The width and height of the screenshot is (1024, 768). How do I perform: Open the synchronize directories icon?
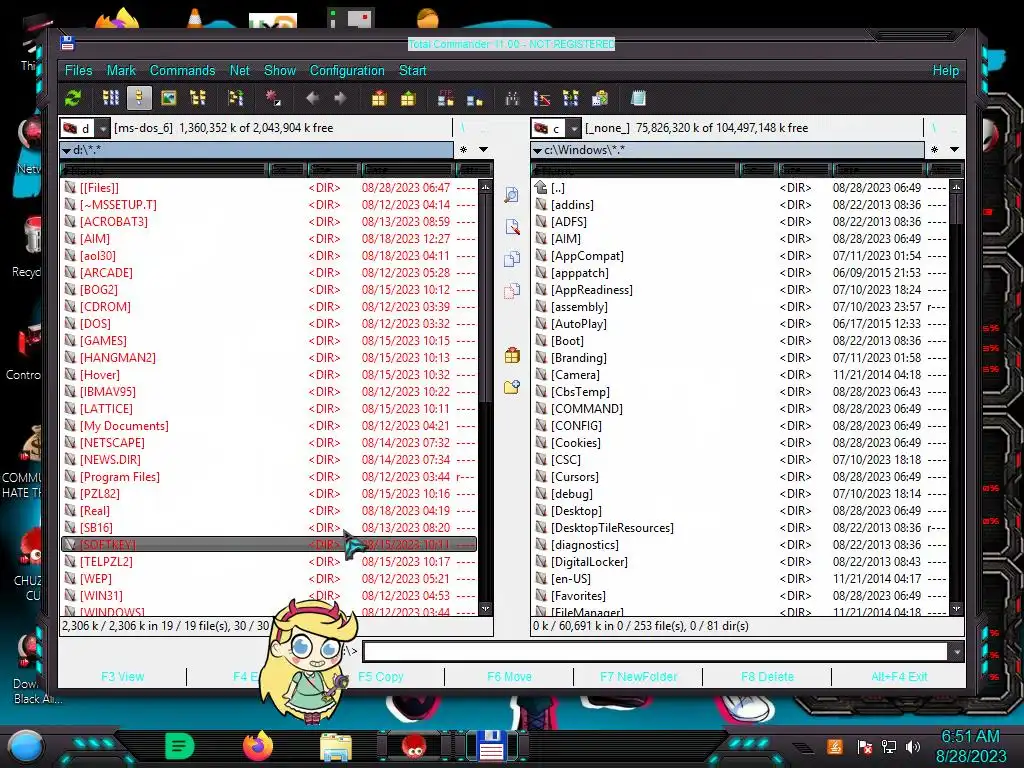[x=571, y=99]
